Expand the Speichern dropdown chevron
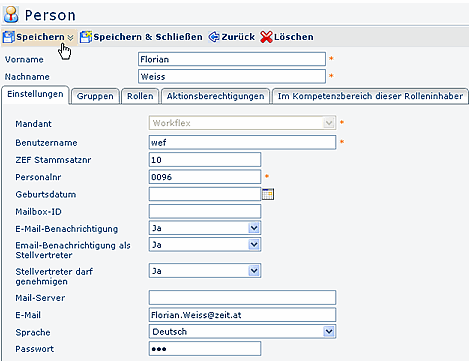This screenshot has height=361, width=469. click(70, 38)
